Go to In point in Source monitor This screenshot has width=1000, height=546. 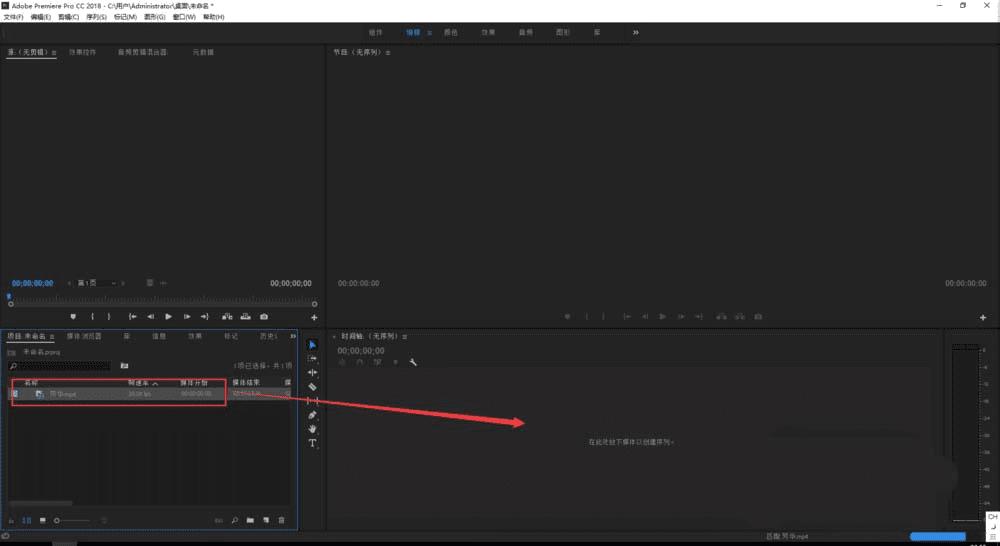coord(133,316)
